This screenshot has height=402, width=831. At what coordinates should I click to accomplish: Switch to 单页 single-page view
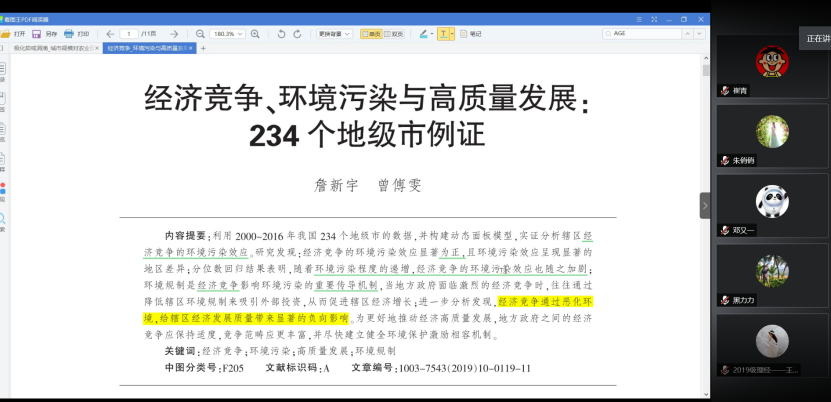pyautogui.click(x=371, y=34)
